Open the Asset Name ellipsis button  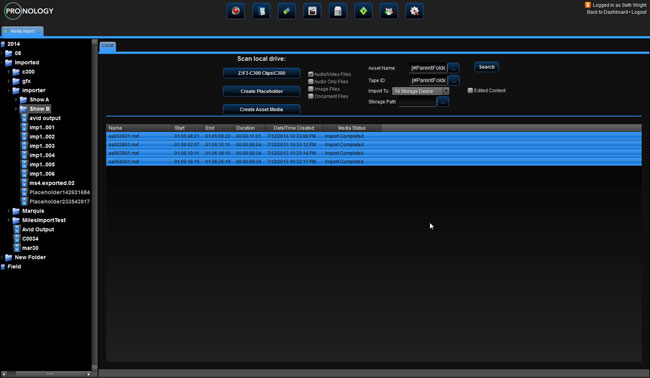point(454,68)
